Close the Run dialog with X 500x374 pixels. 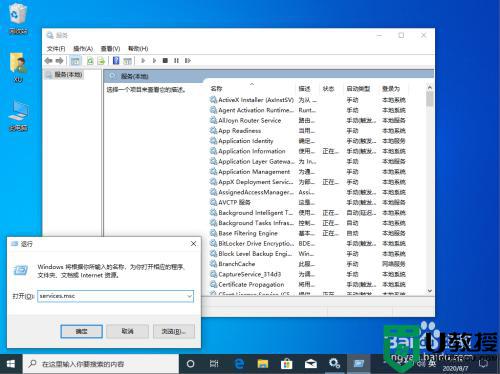tap(193, 244)
